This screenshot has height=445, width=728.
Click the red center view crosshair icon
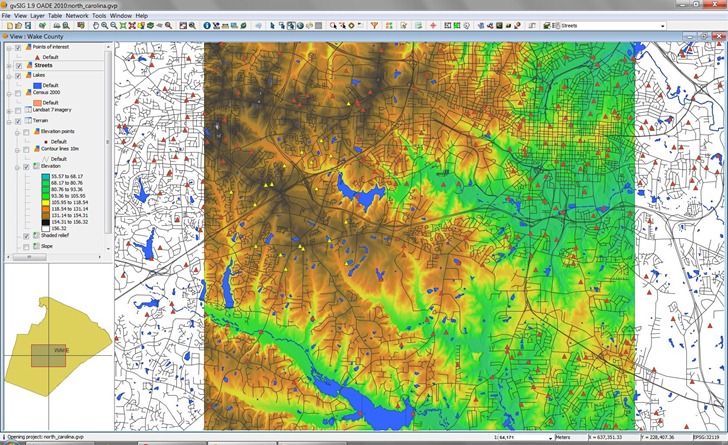coord(432,25)
